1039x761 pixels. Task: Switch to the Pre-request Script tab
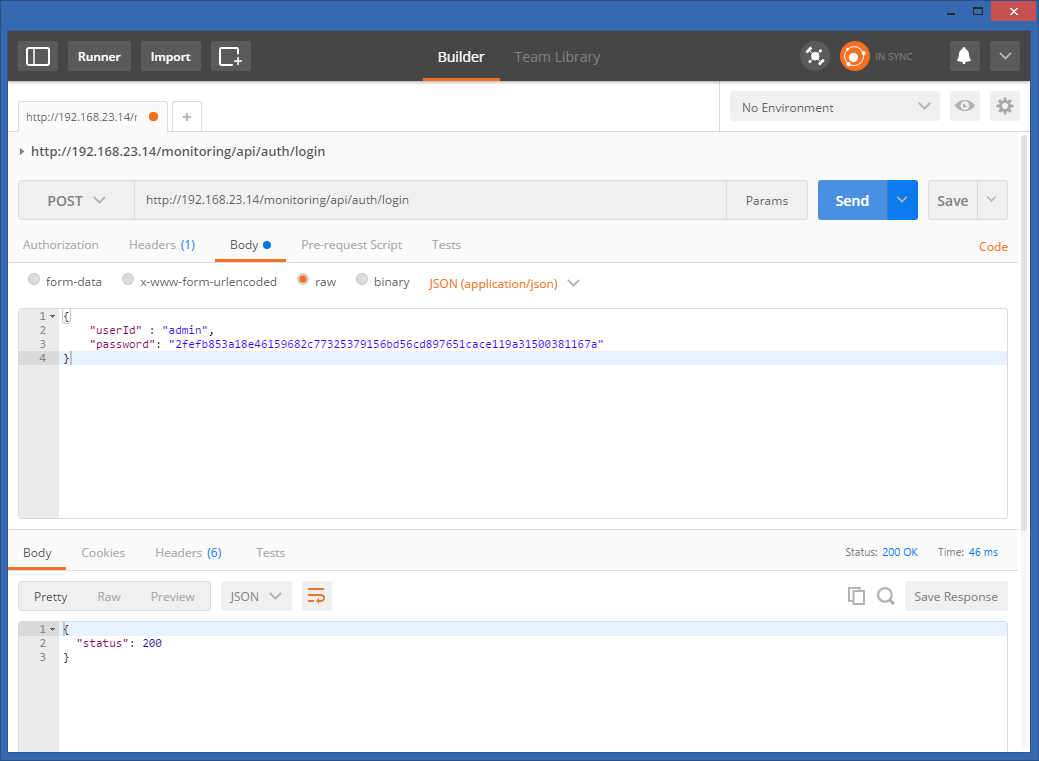pos(351,245)
